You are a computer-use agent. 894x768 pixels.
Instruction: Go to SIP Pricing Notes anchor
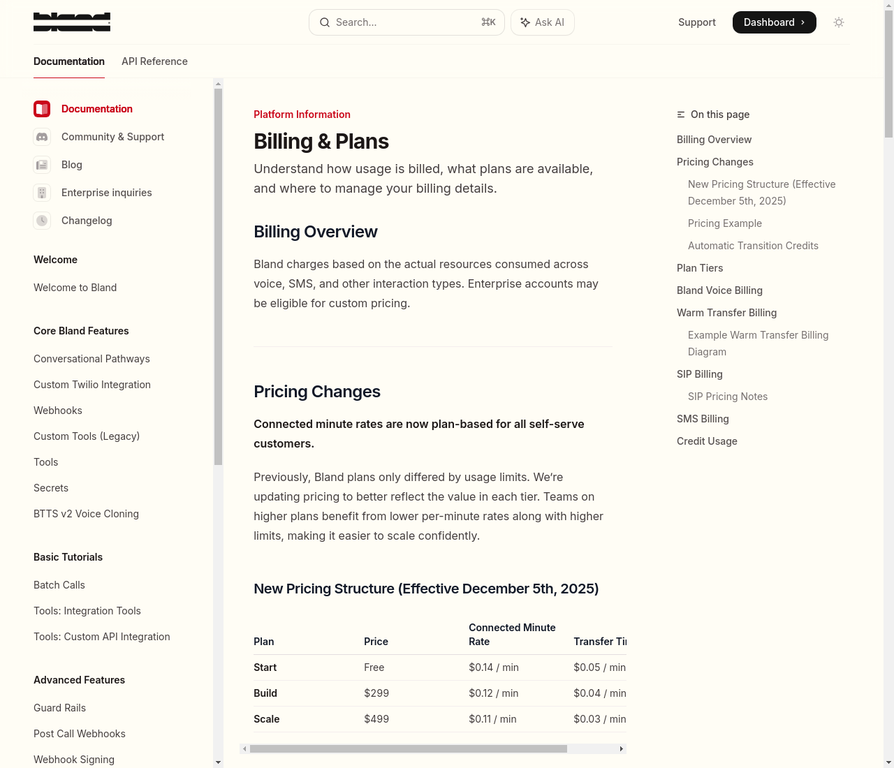[728, 397]
